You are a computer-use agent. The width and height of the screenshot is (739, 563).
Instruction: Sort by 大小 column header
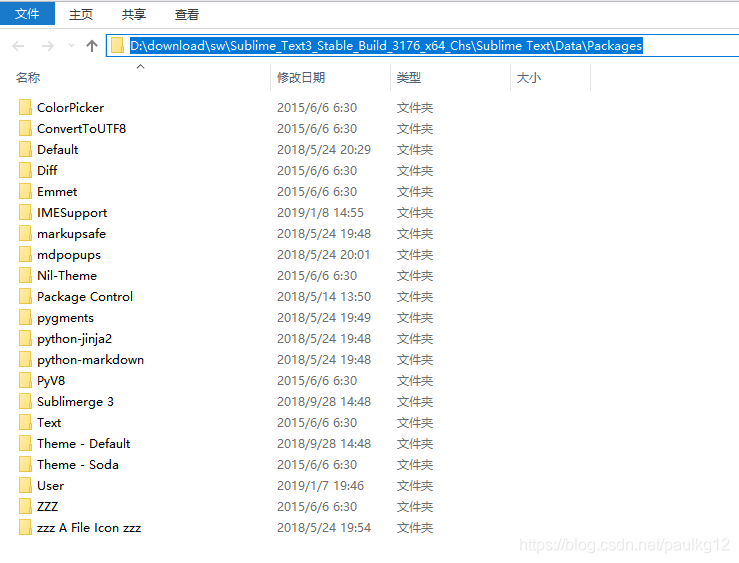click(x=528, y=77)
